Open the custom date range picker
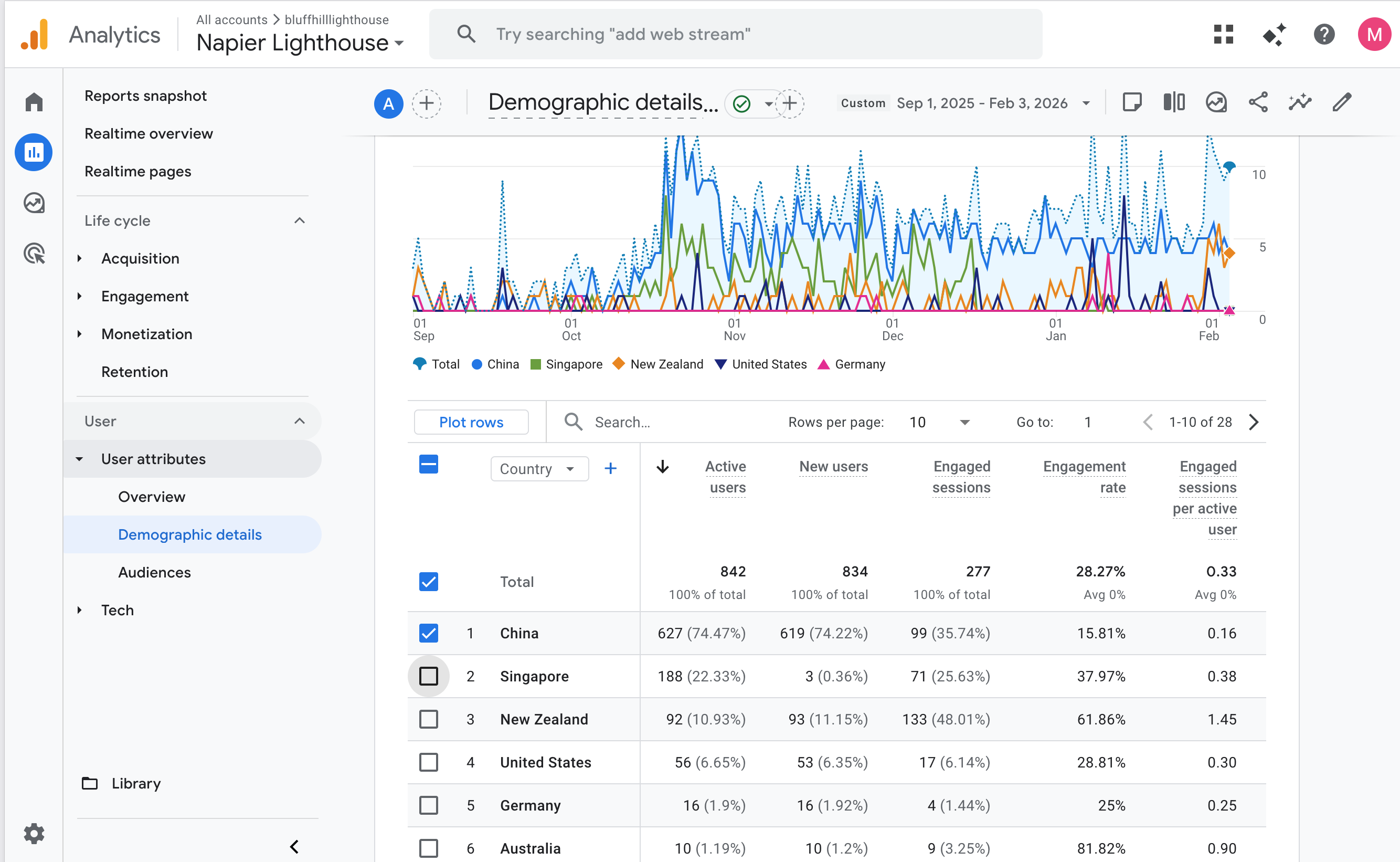1400x862 pixels. pos(983,103)
